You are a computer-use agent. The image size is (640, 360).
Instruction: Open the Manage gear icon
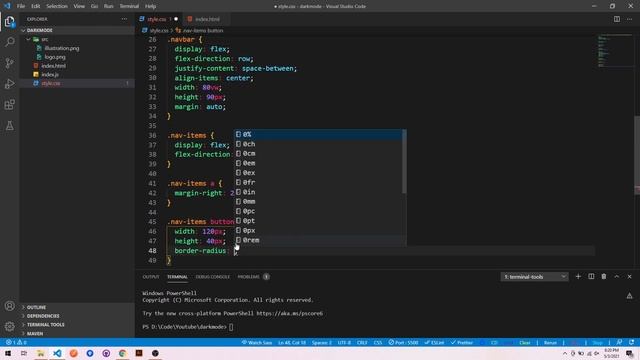coord(9,326)
